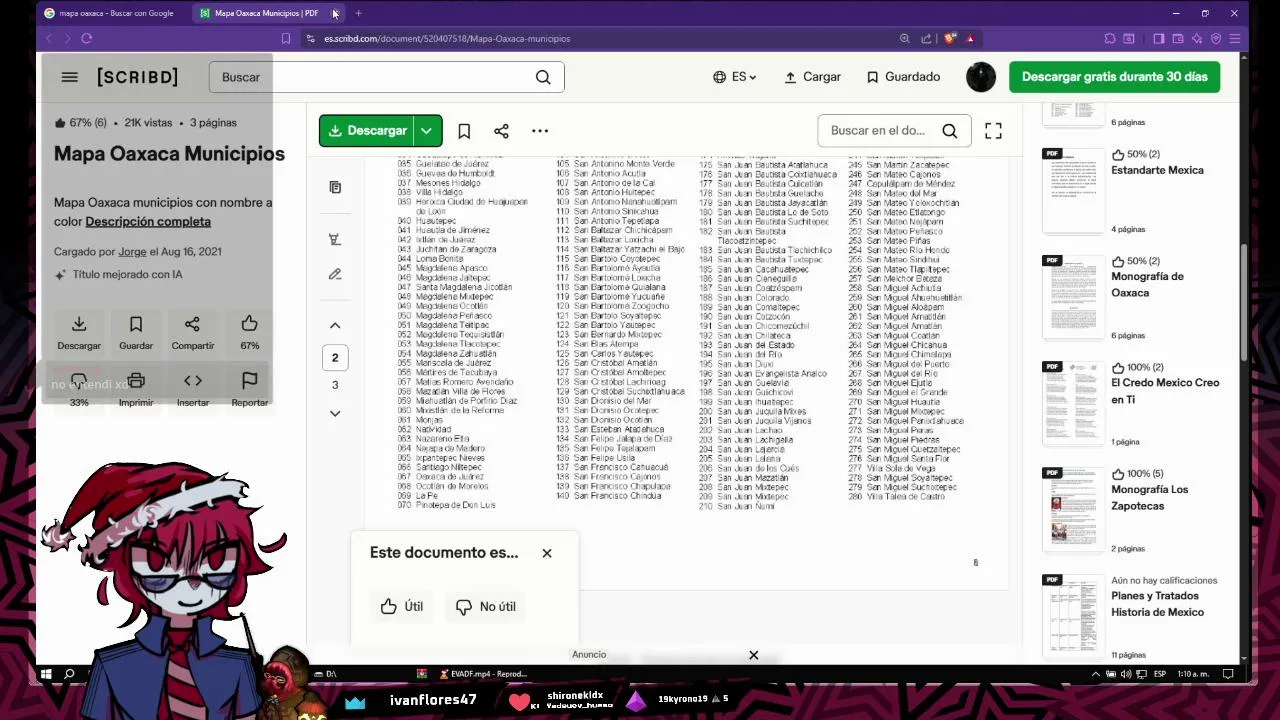Screen dimensions: 1280x720
Task: Toggle the browser sidebar panel
Action: pyautogui.click(x=1158, y=38)
